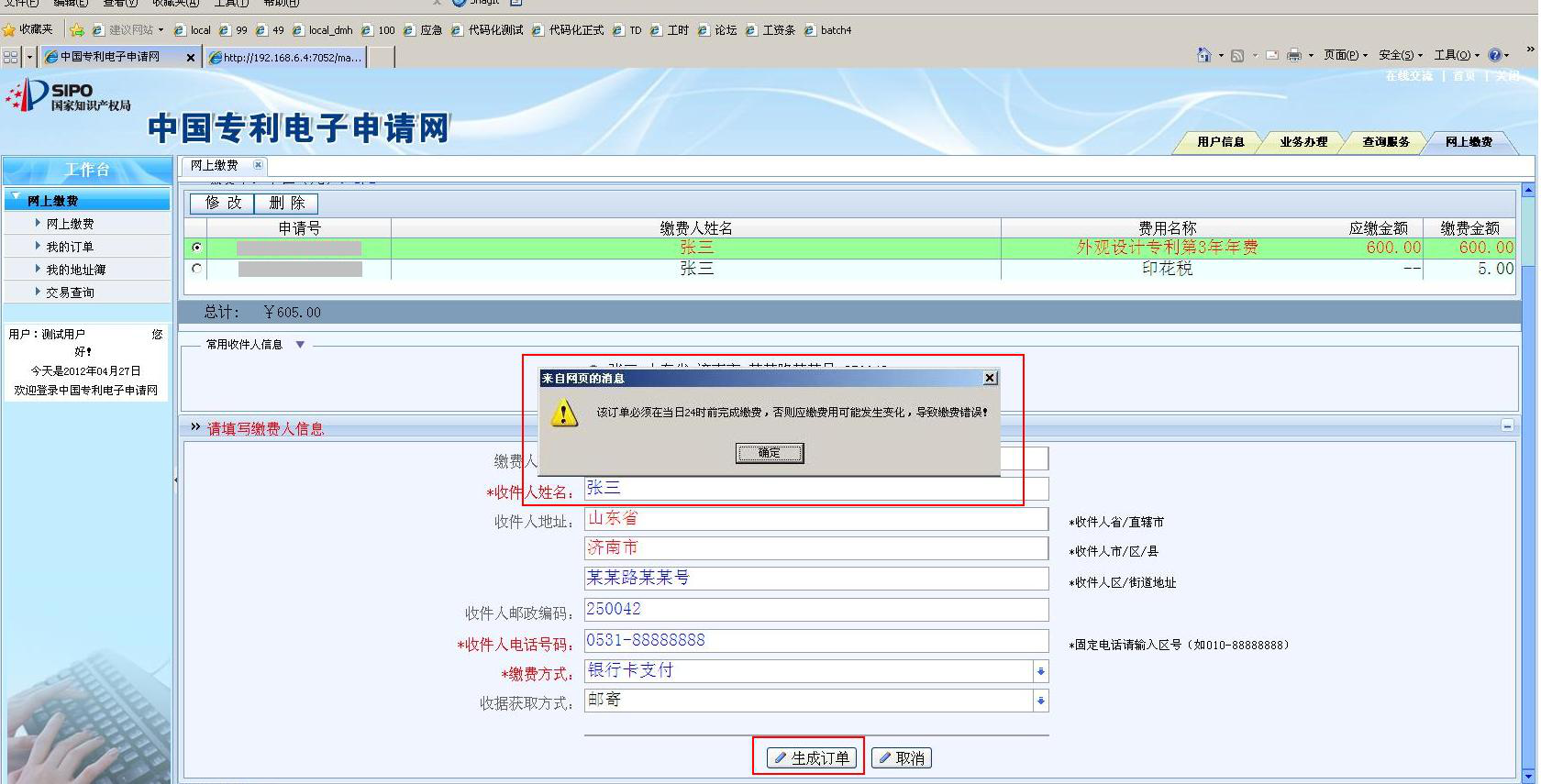
Task: Click the 收件人姓名 field containing 张三
Action: [816, 489]
